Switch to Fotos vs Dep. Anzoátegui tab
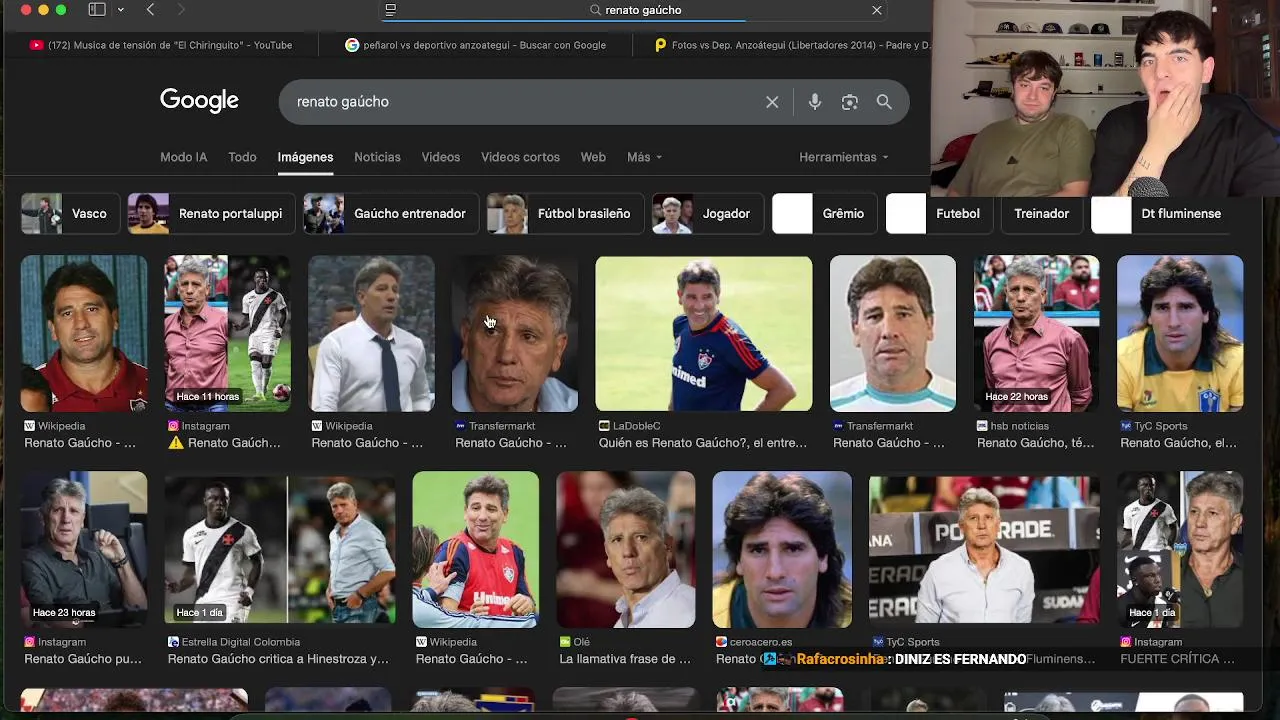The image size is (1280, 720). point(790,45)
